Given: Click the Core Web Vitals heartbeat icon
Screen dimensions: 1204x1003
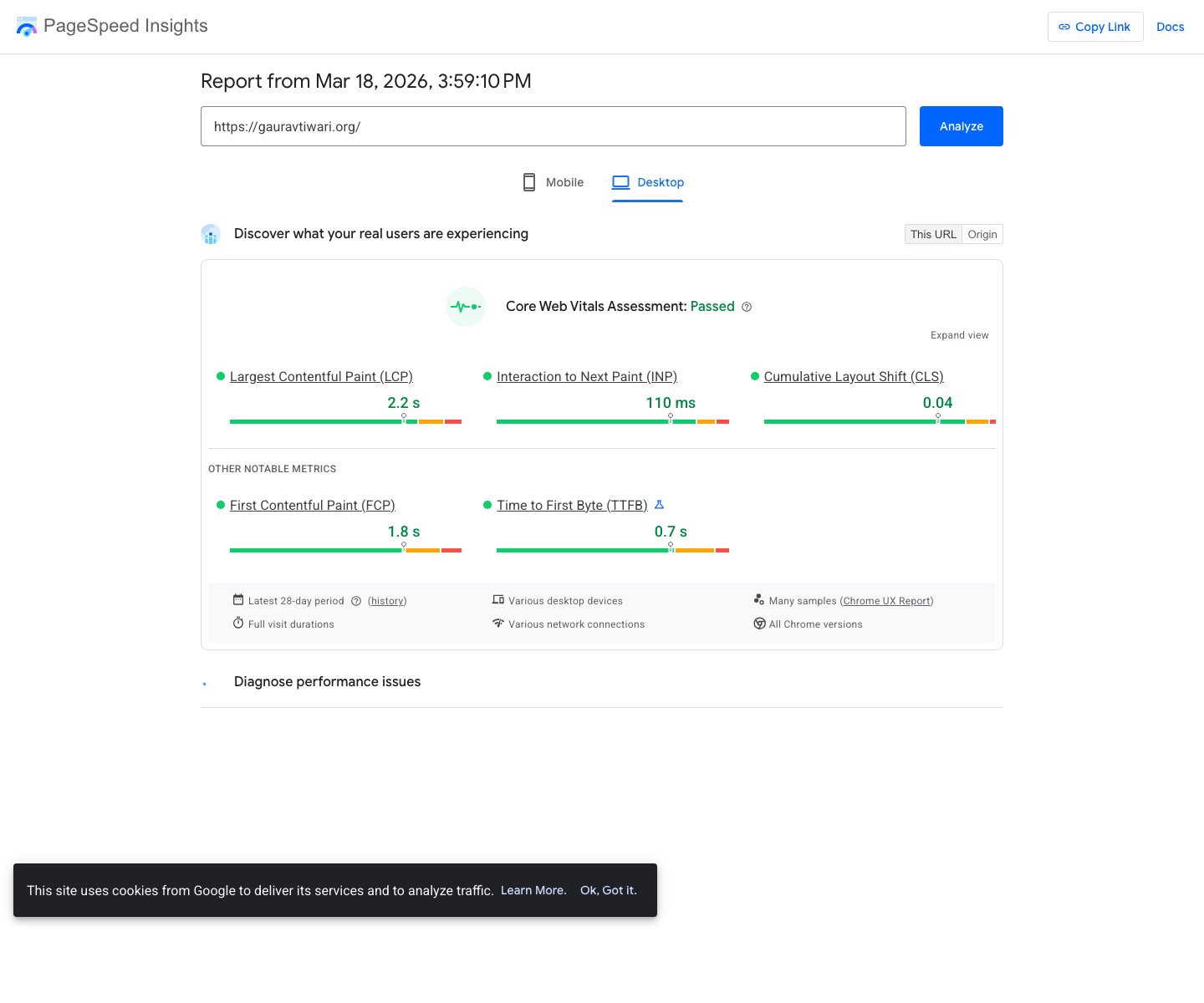Looking at the screenshot, I should click(x=465, y=307).
